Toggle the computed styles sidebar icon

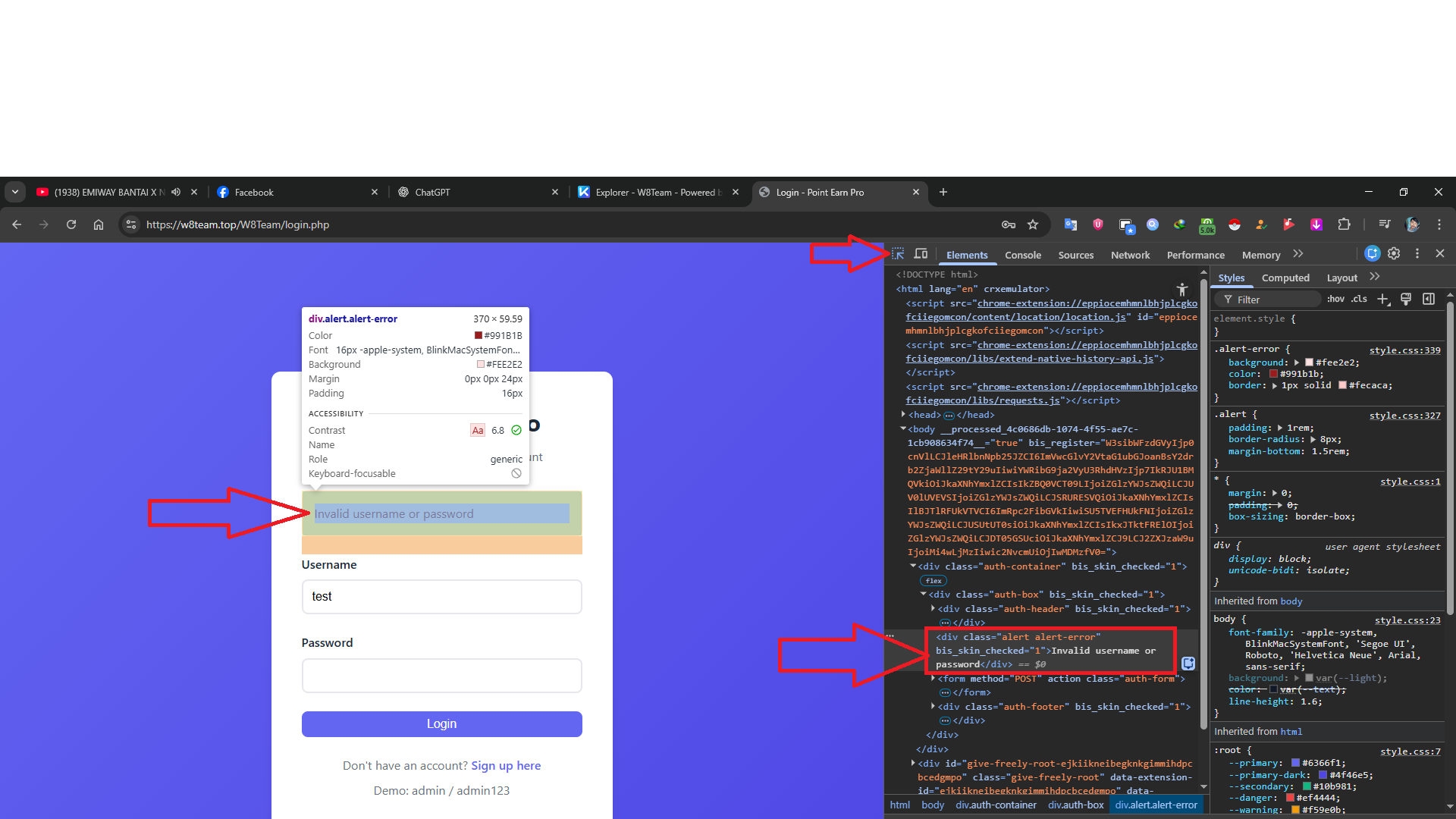coord(1429,300)
